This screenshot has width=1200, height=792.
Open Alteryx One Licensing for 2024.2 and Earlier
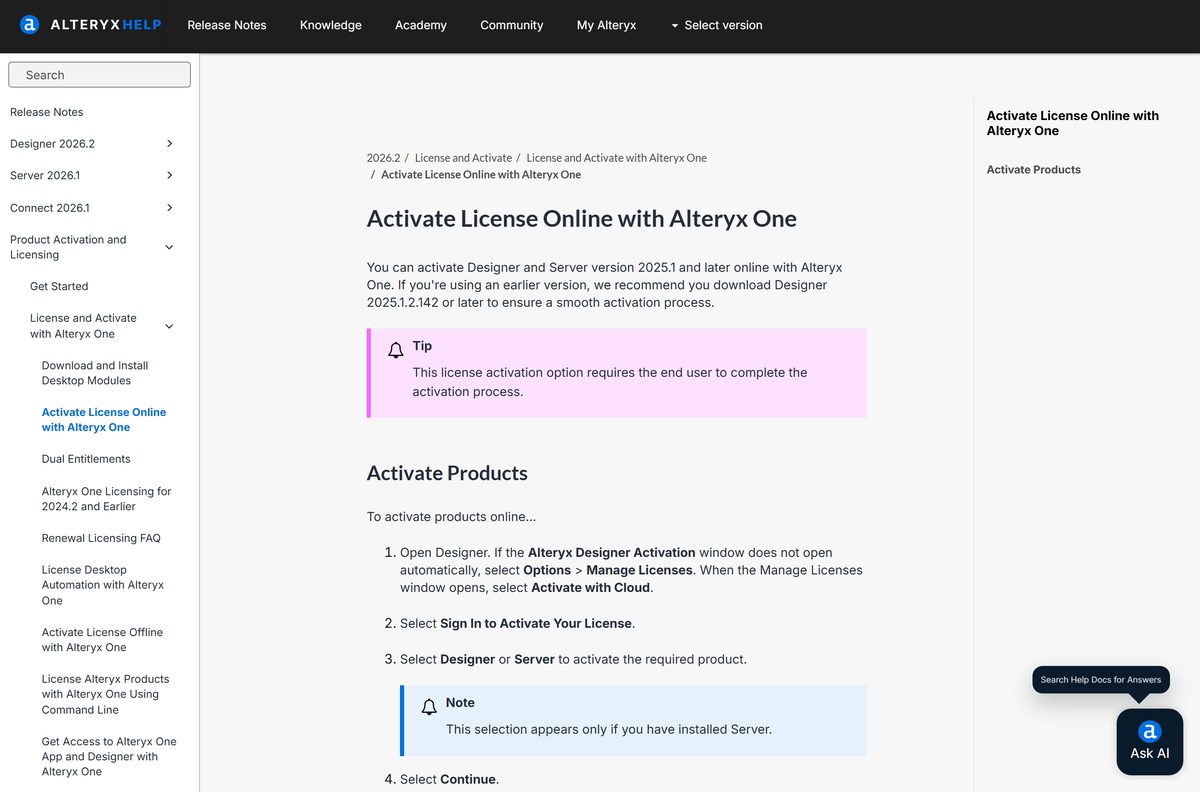[x=106, y=499]
